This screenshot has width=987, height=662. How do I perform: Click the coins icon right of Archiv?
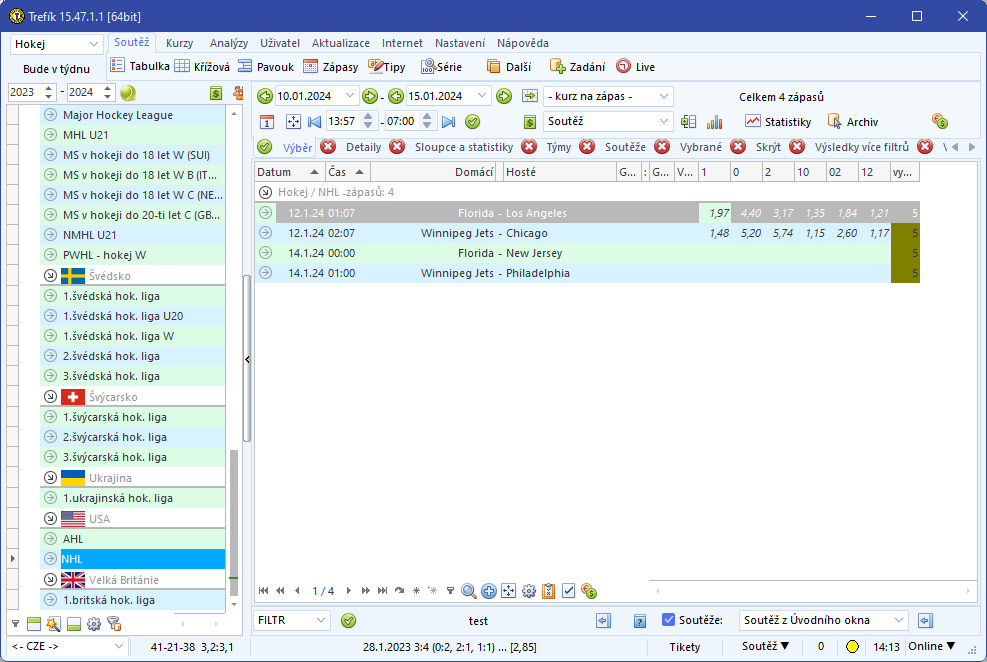point(940,121)
